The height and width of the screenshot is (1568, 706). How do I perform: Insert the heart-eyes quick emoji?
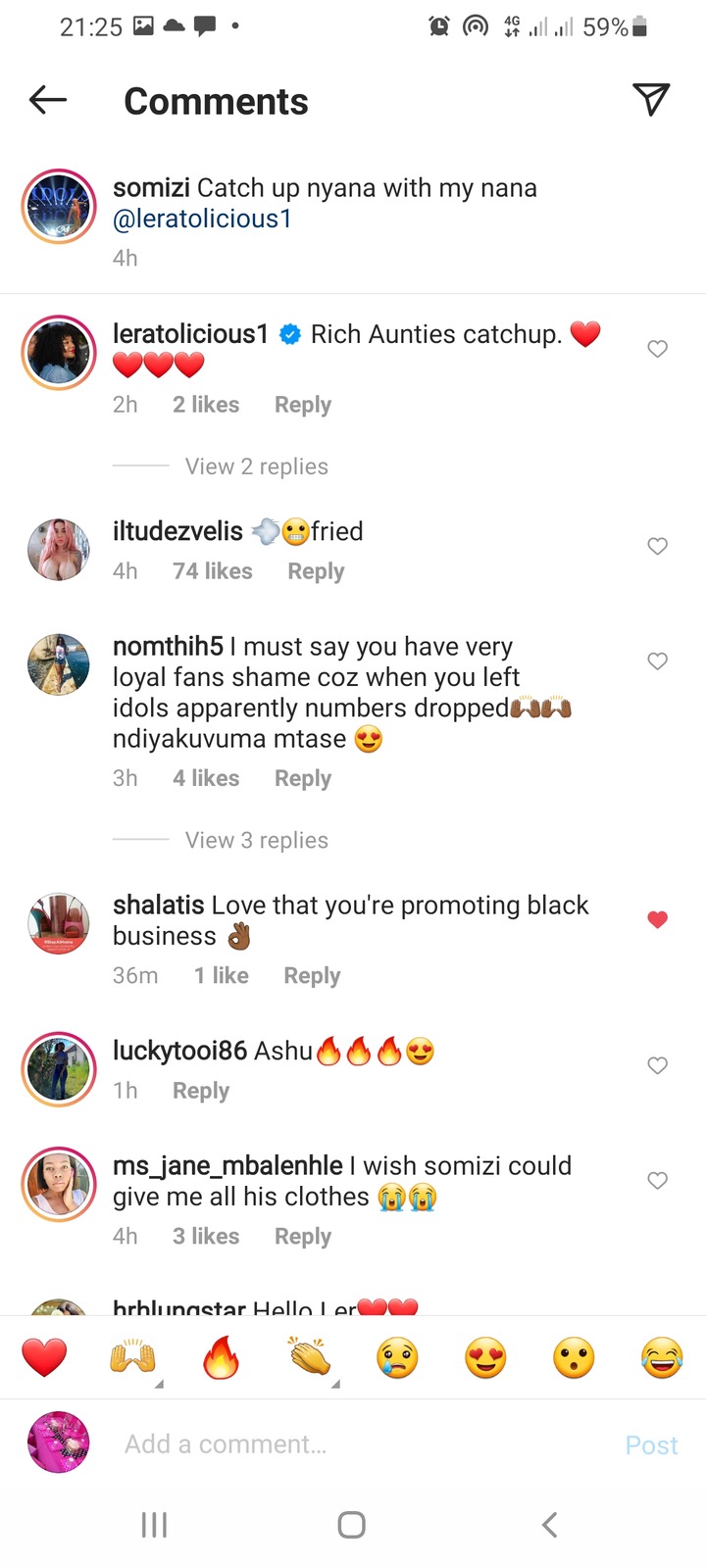pos(485,1358)
